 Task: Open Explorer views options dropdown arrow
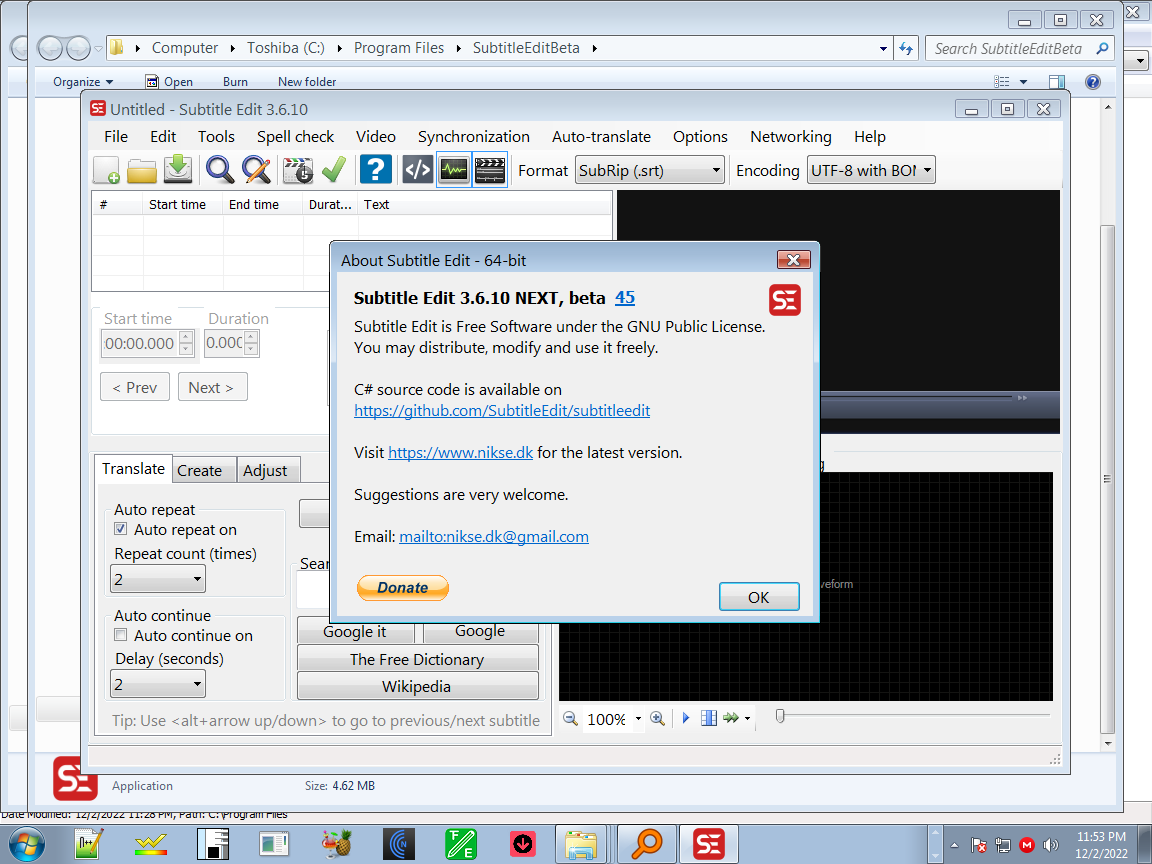(x=1023, y=82)
